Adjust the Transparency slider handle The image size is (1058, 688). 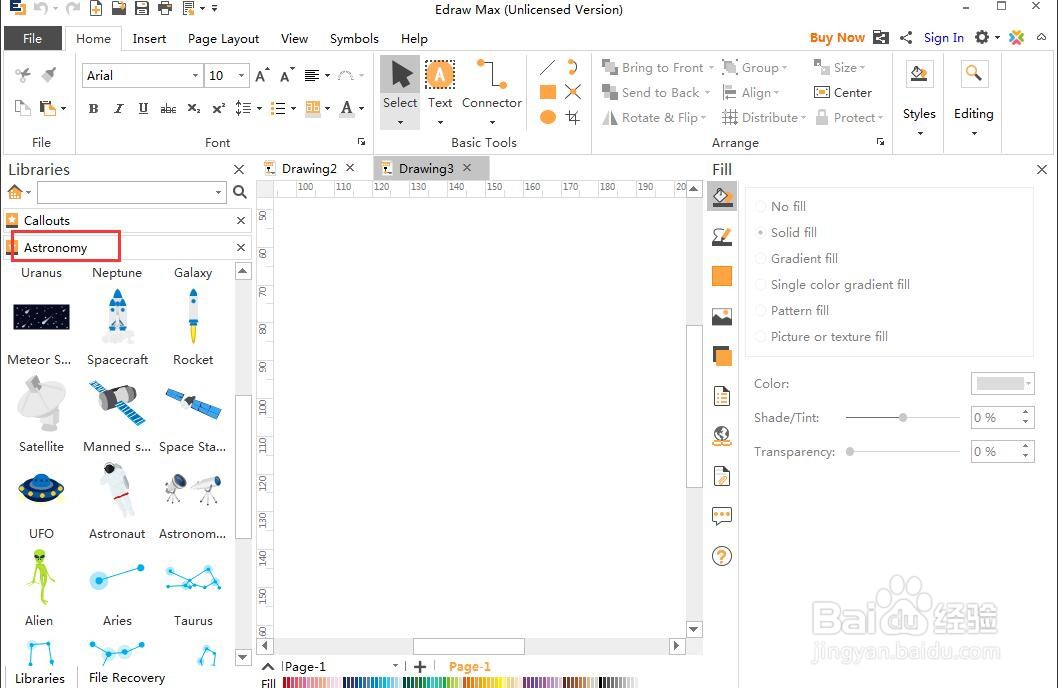coord(850,451)
